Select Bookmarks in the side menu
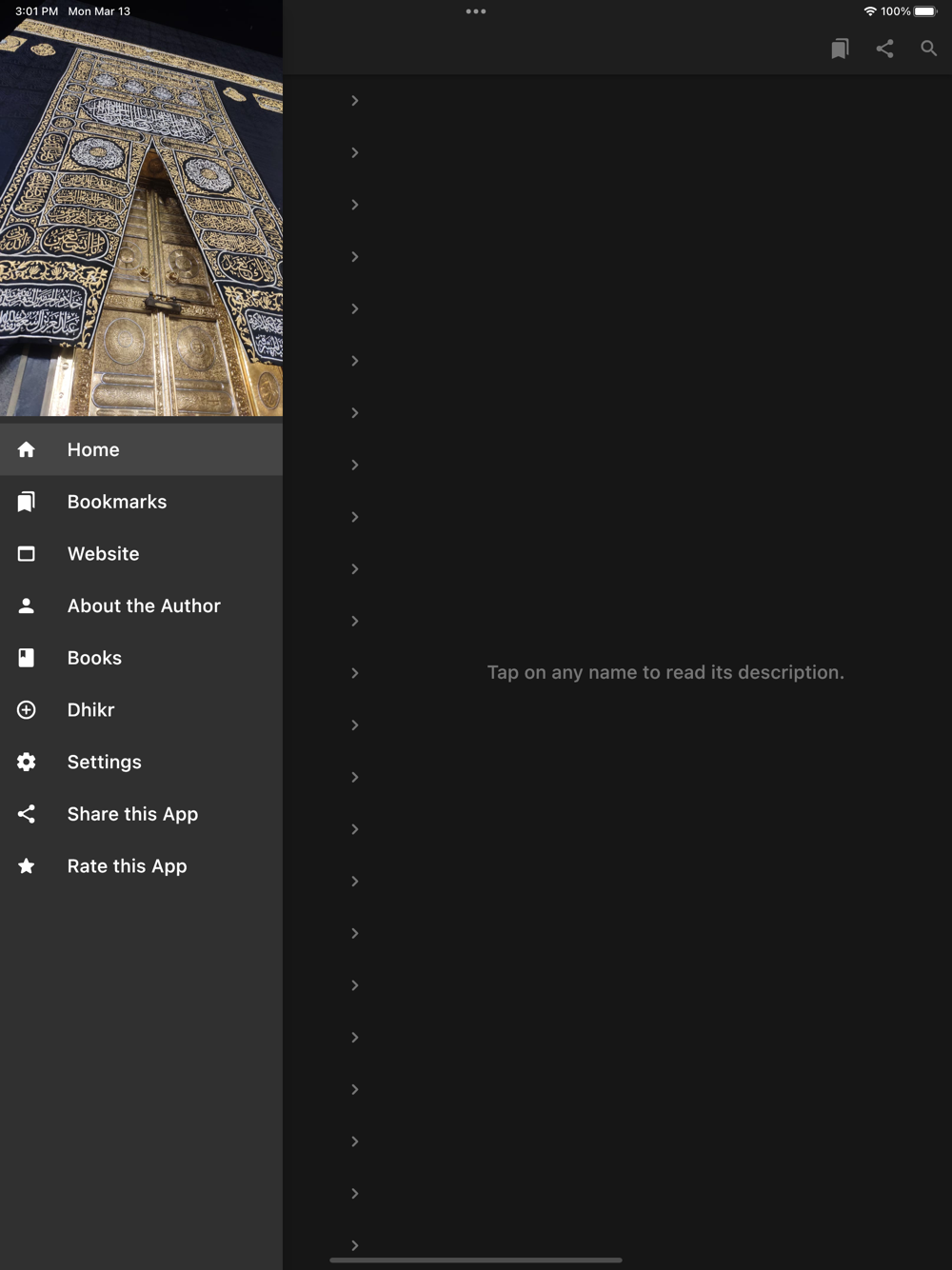The height and width of the screenshot is (1270, 952). pos(141,502)
